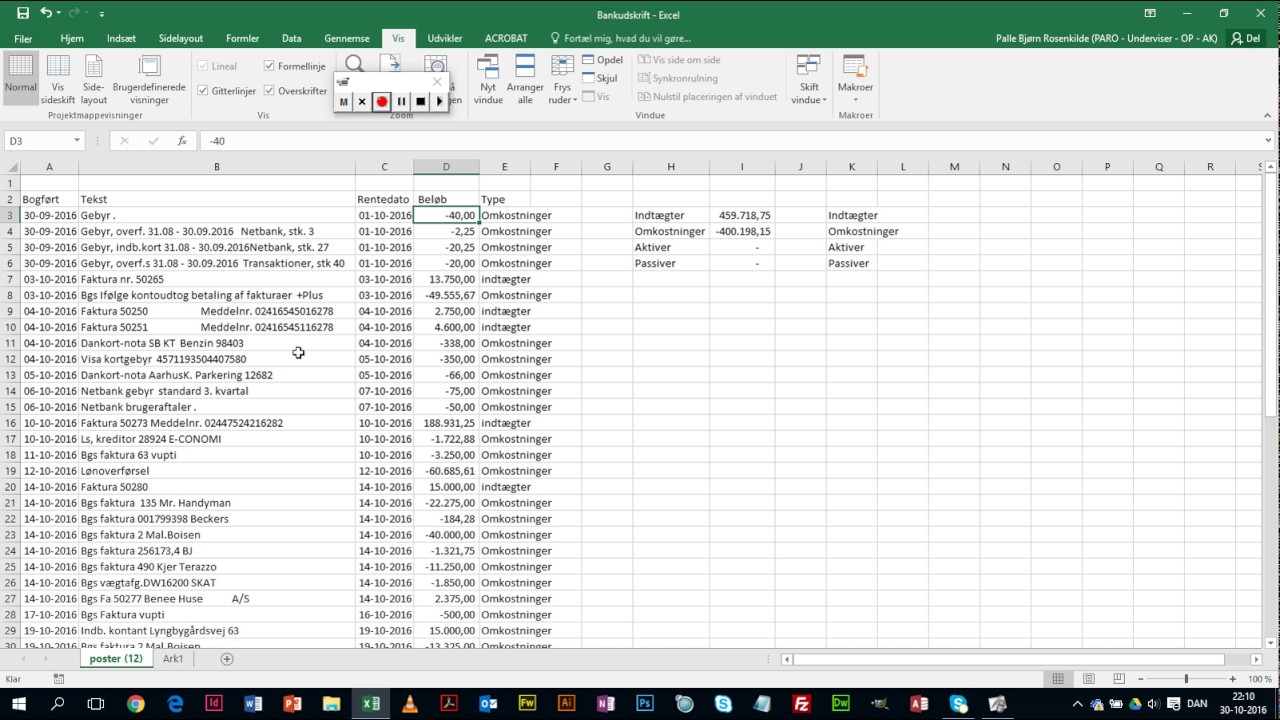Toggle the Lineal checkbox

tap(203, 66)
